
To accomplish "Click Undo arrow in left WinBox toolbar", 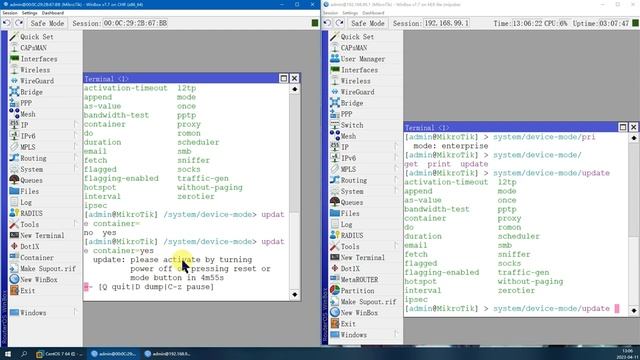I will point(7,23).
